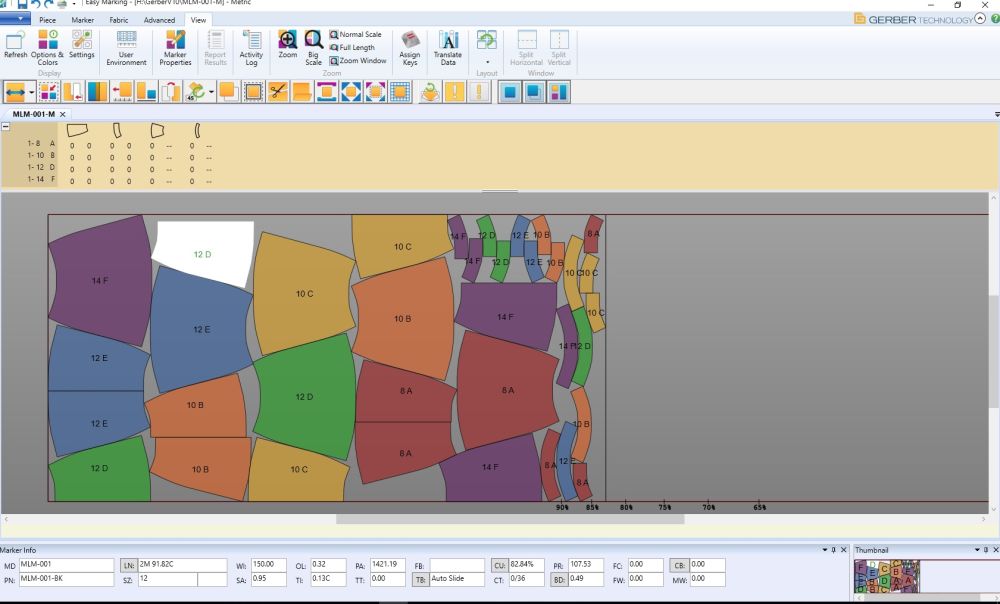This screenshot has height=604, width=1000.
Task: Click the blue and purple tiles icon
Action: [558, 92]
